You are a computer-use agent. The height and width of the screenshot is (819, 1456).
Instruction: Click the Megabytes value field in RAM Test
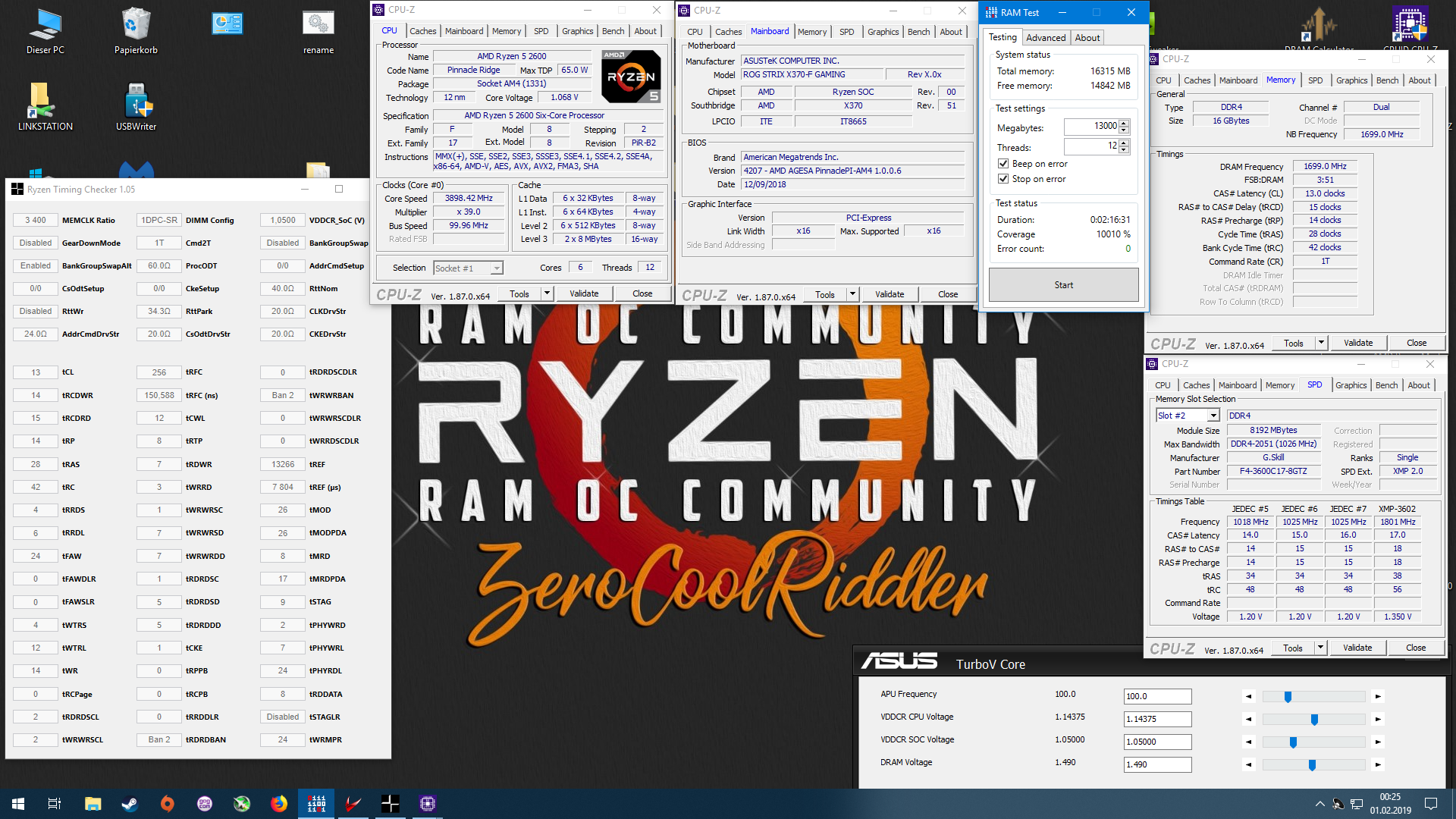click(1091, 126)
